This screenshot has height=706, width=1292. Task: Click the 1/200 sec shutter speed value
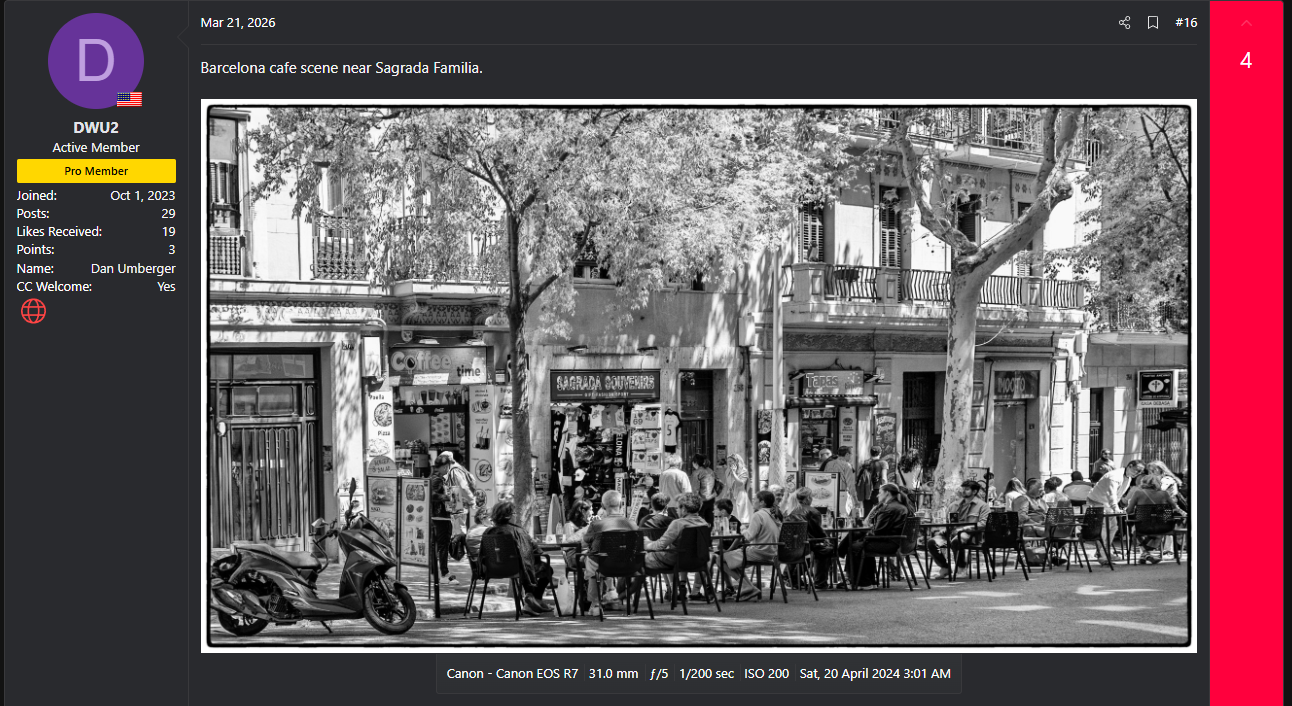[x=706, y=674]
